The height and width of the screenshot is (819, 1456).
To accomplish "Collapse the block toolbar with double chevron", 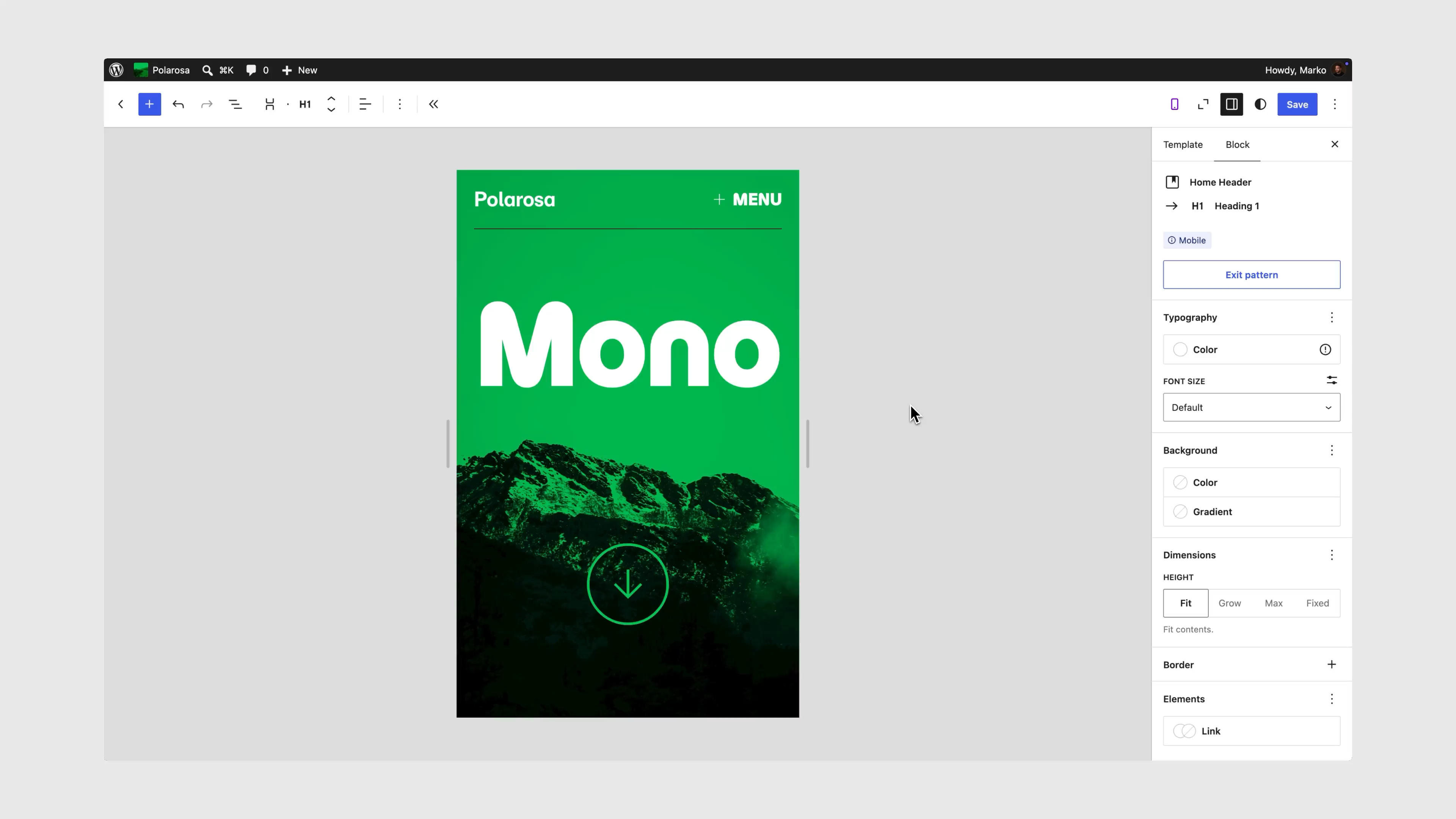I will click(433, 104).
